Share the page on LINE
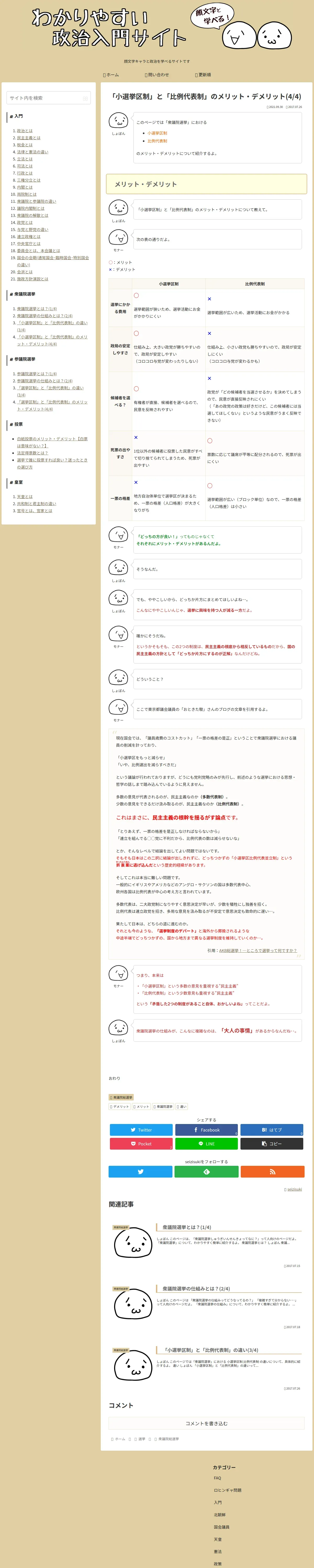 (207, 1144)
